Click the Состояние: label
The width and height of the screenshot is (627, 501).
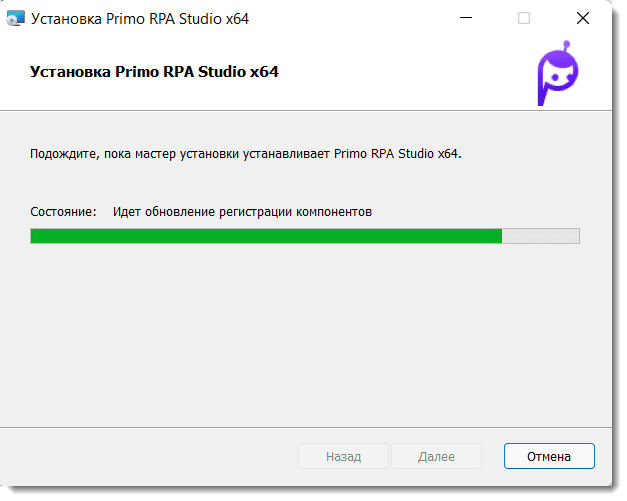coord(64,212)
